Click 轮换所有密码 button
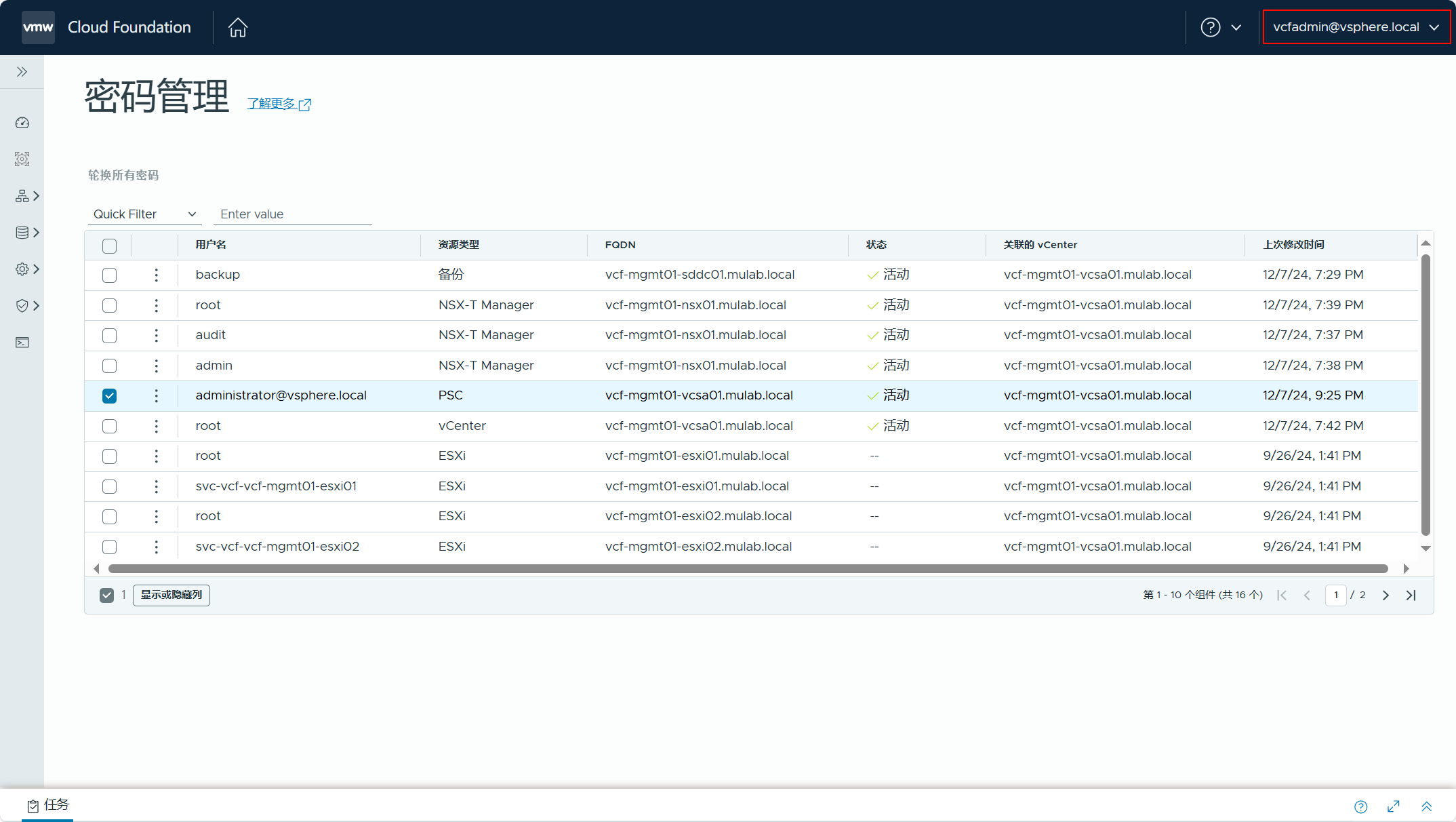 click(x=123, y=175)
